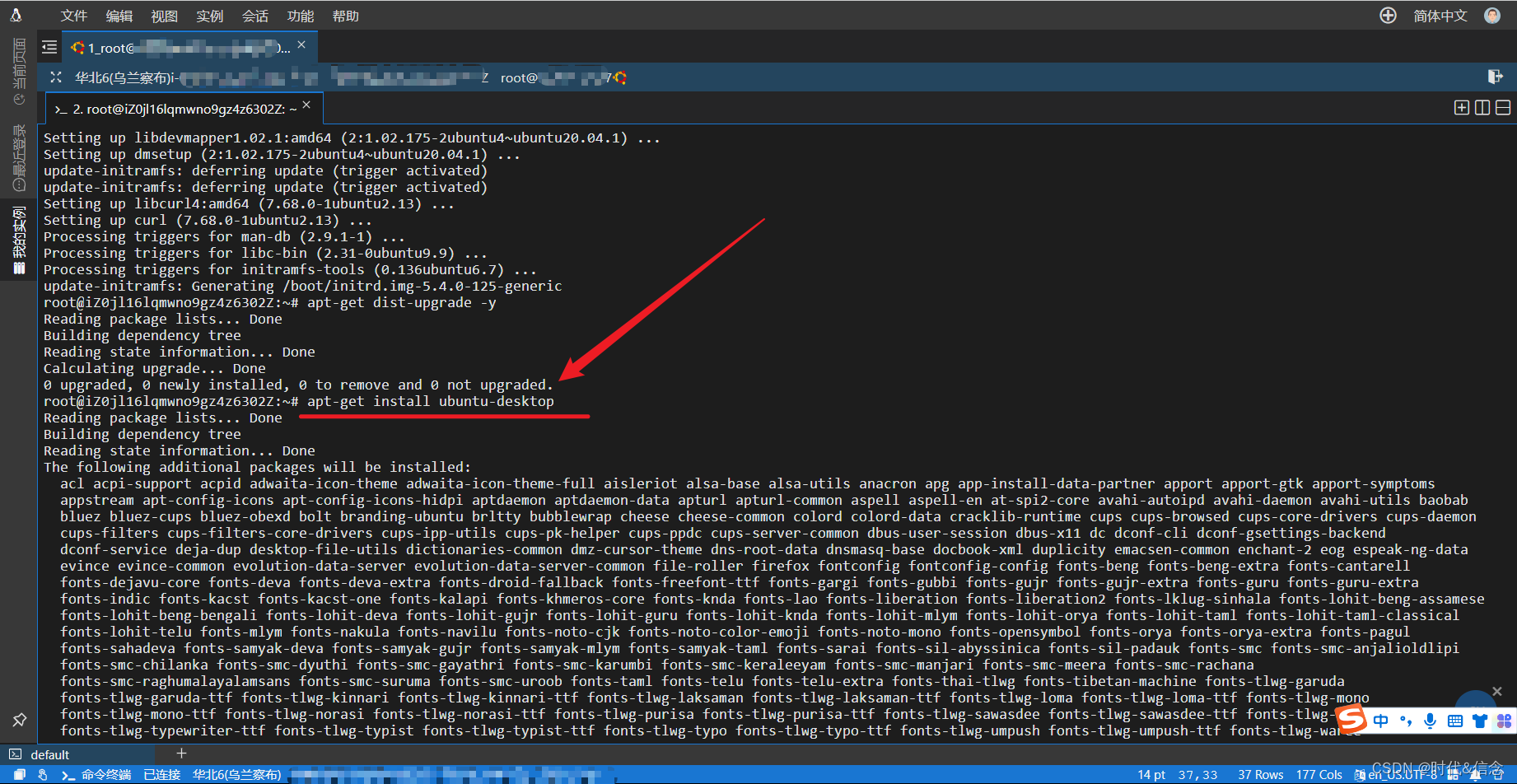Open the user avatar profile
This screenshot has height=784, width=1517.
(x=1492, y=16)
